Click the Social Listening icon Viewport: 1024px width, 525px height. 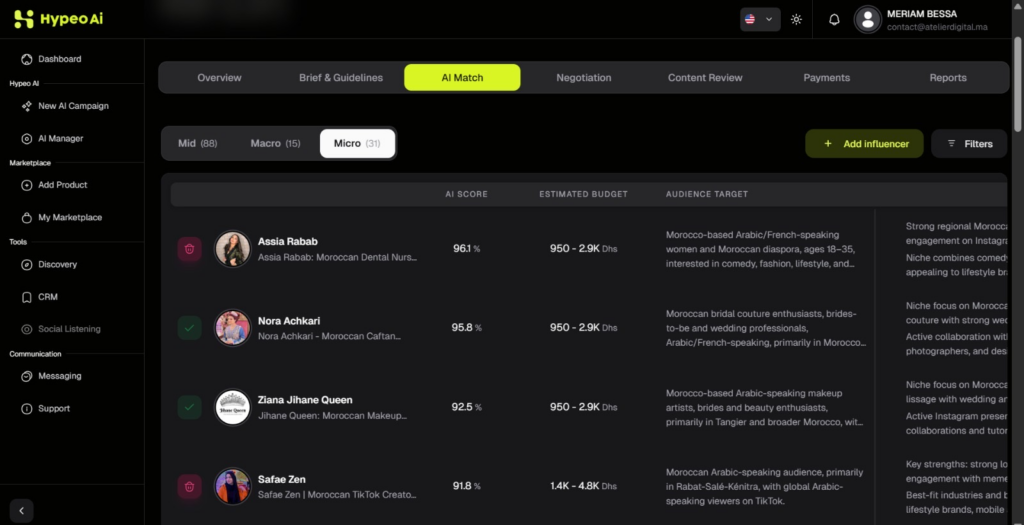coord(27,329)
